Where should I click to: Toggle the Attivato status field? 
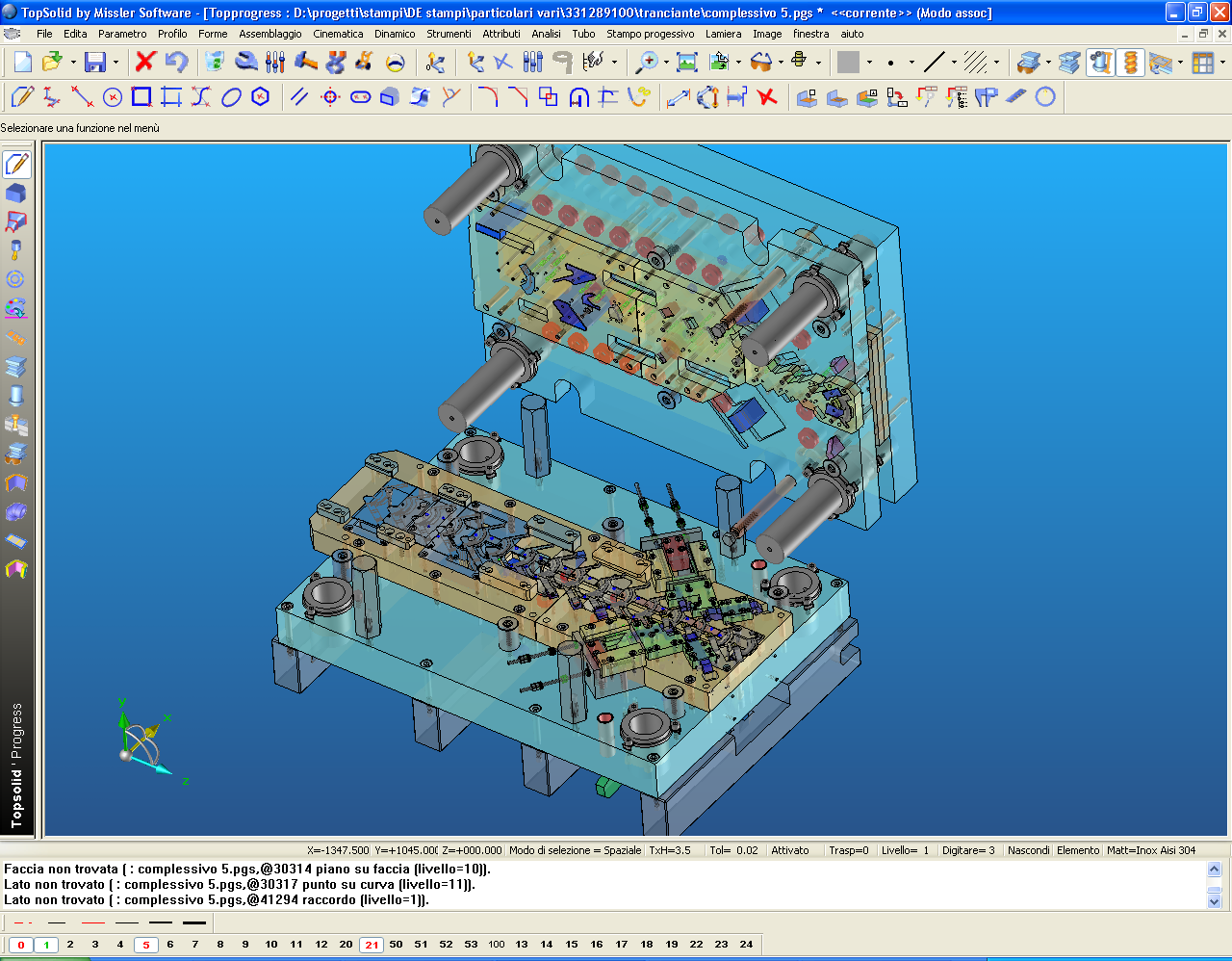point(791,850)
